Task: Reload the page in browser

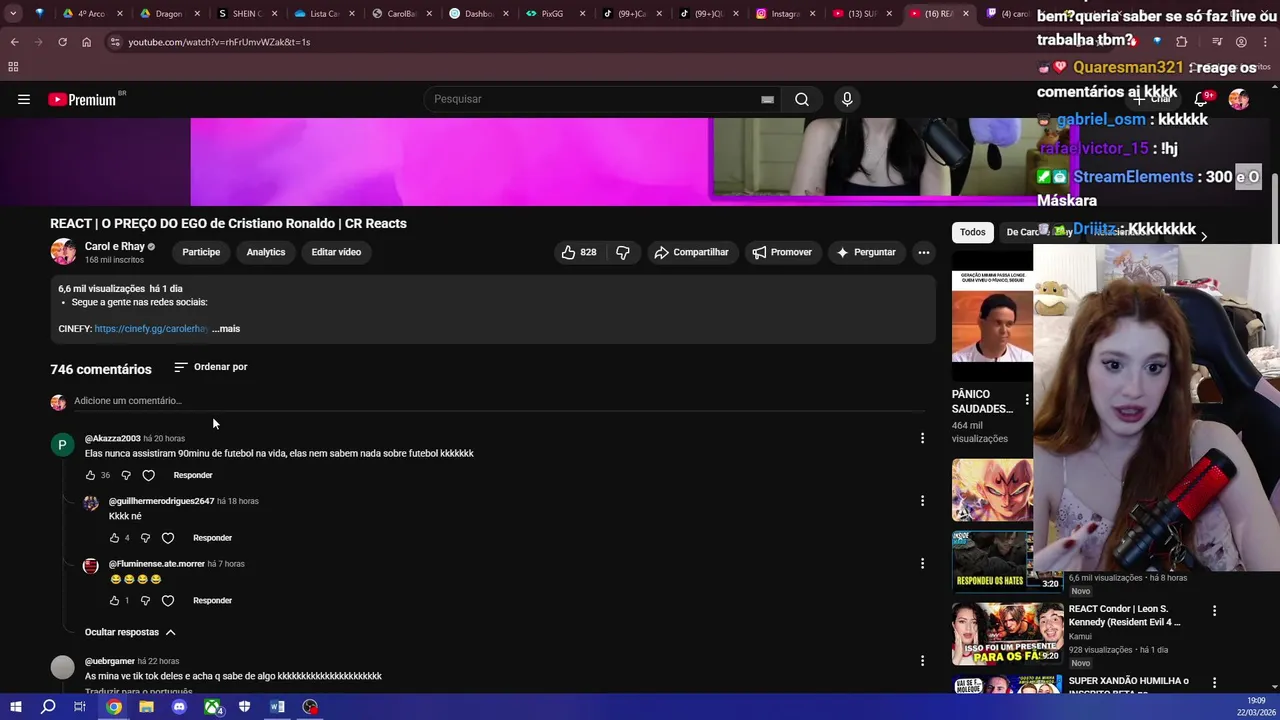Action: 62,42
